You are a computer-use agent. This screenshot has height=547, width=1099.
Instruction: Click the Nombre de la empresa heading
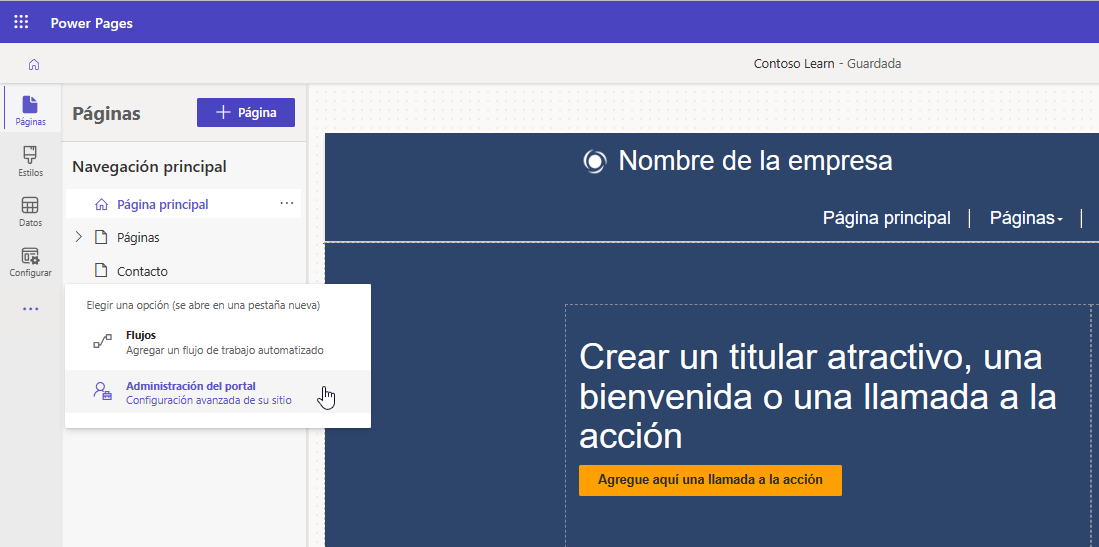pos(756,161)
